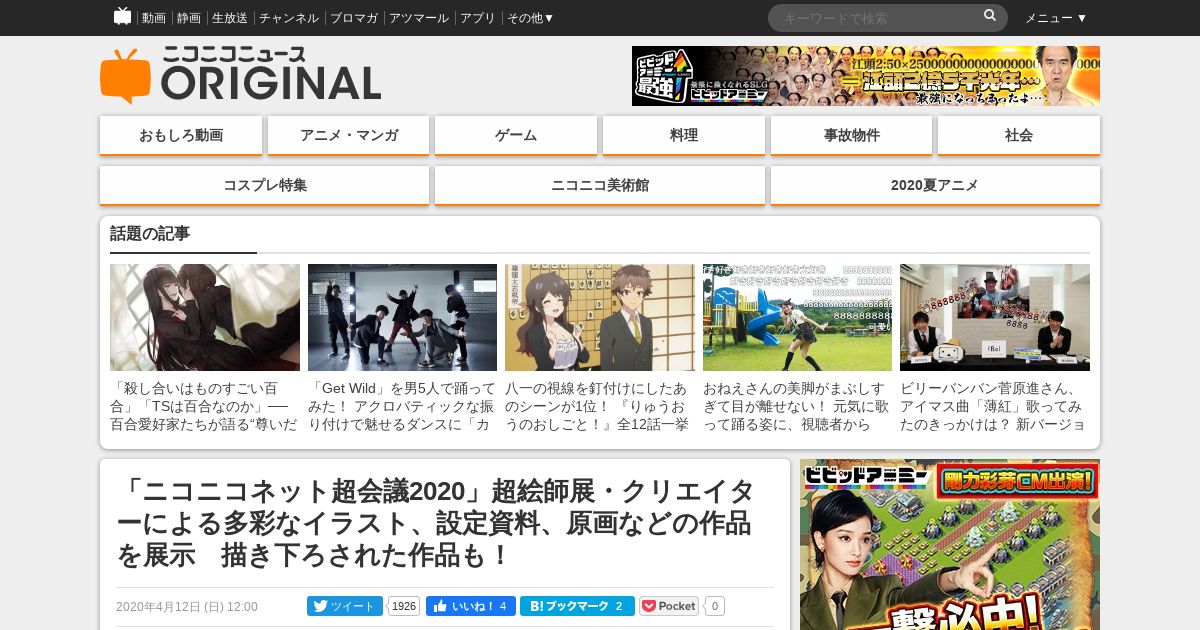
Task: Open the Get Wild dance thumbnail
Action: point(402,318)
